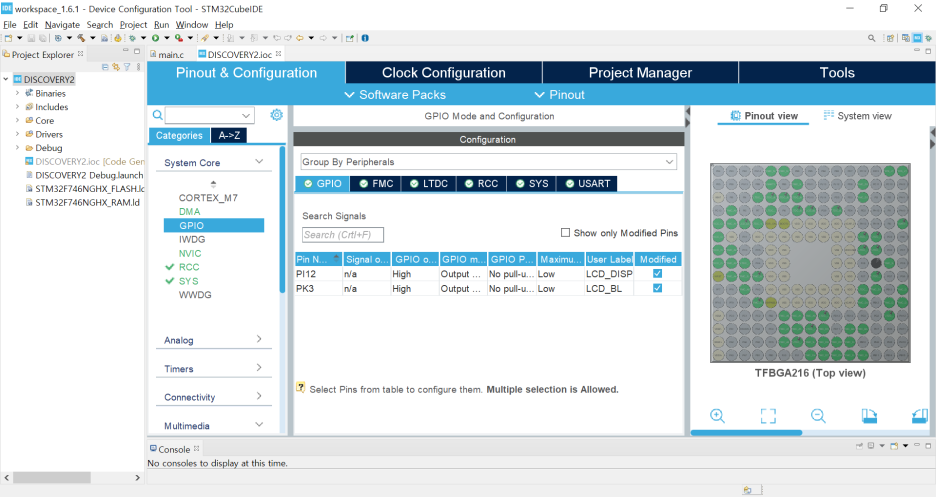Switch to the Debug perspective icon
Image resolution: width=936 pixels, height=497 pixels.
tap(928, 38)
